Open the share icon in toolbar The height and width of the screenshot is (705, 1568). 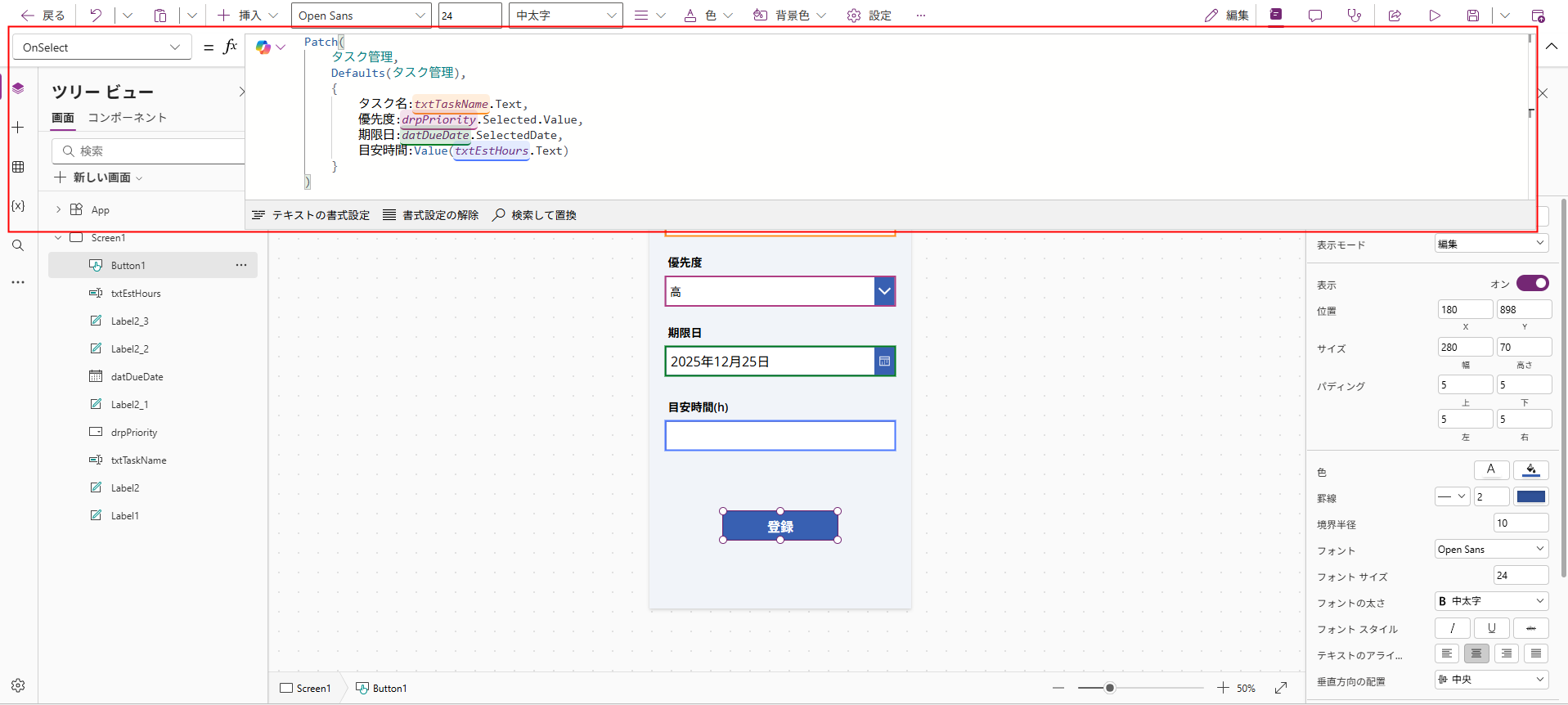point(1395,16)
